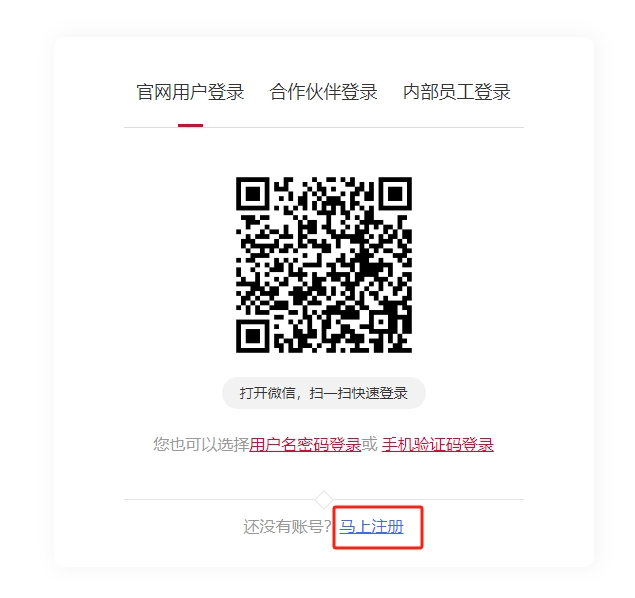Click the red box edge around 马上注册
The width and height of the screenshot is (635, 598).
coord(378,506)
